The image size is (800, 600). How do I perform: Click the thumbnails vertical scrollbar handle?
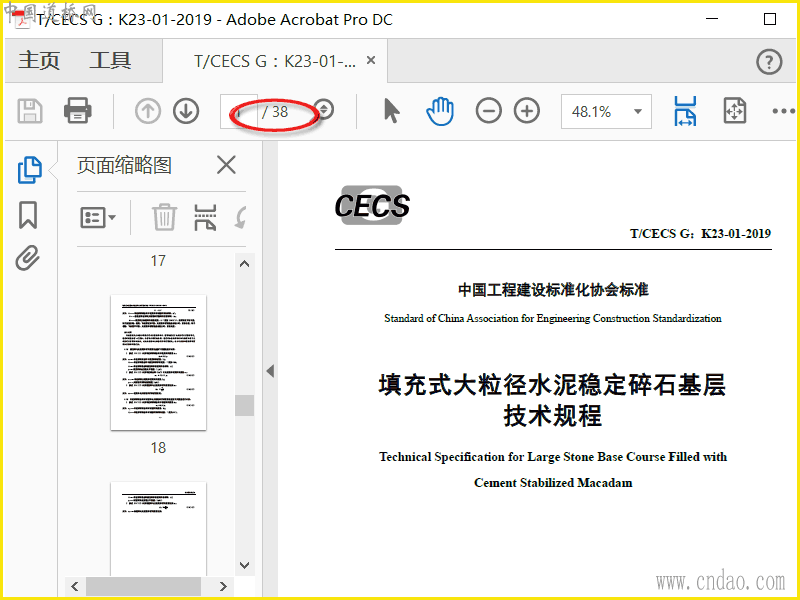coord(244,406)
